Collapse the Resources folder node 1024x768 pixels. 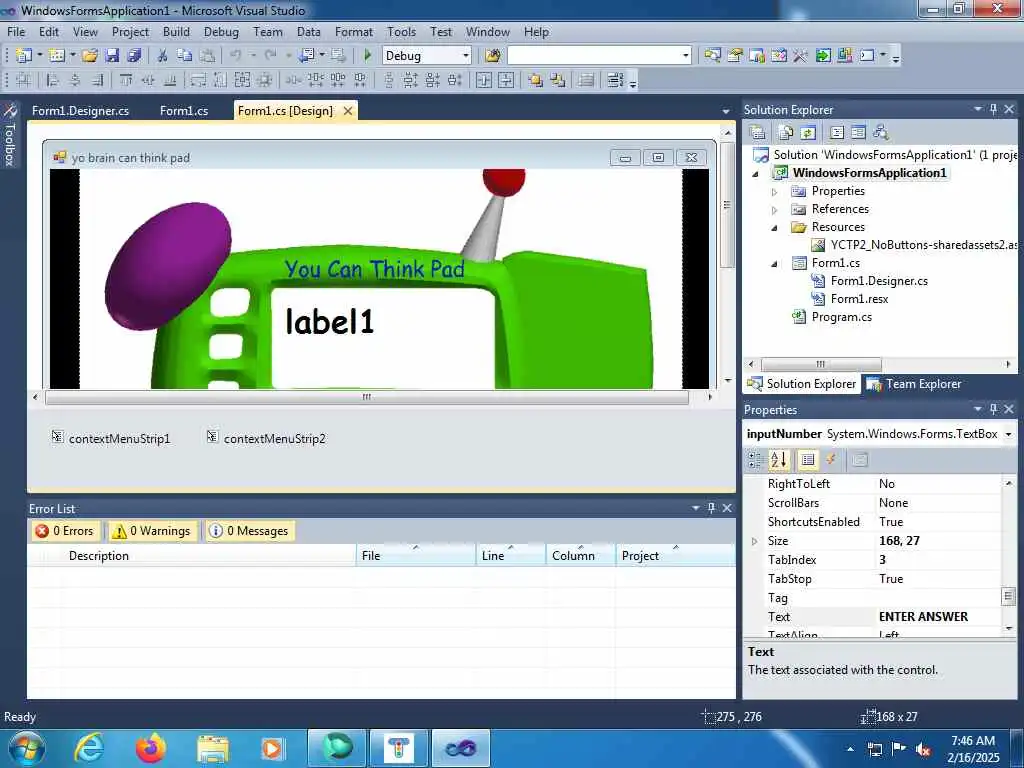point(775,227)
